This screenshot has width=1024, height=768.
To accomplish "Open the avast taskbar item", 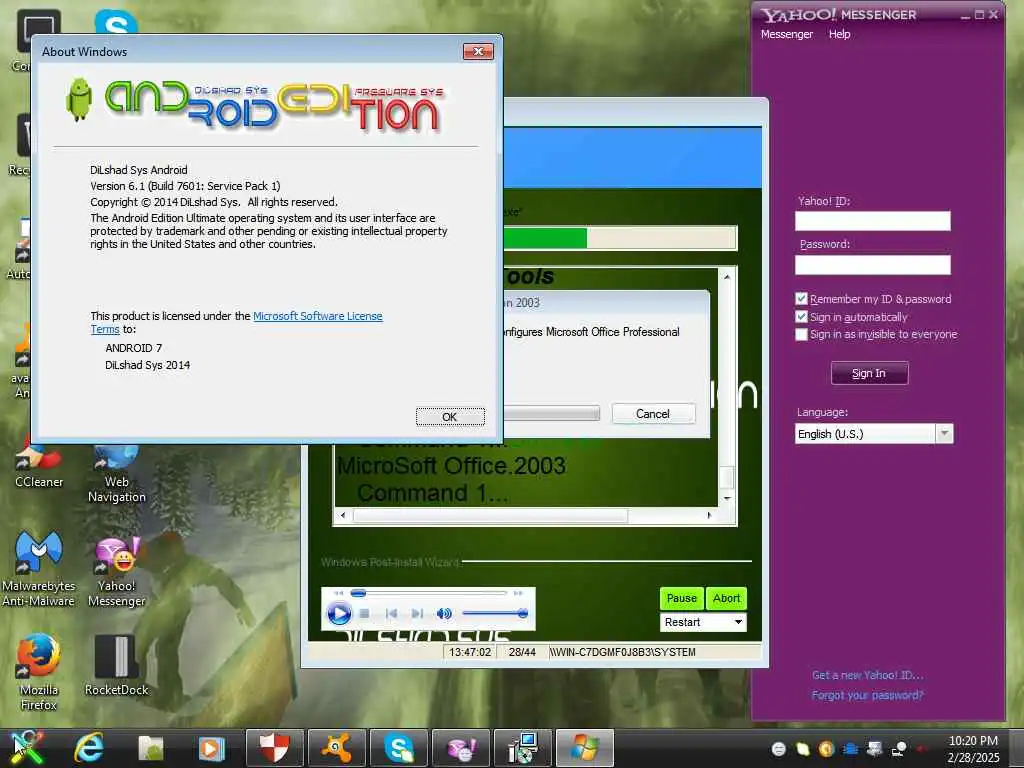I will [336, 748].
